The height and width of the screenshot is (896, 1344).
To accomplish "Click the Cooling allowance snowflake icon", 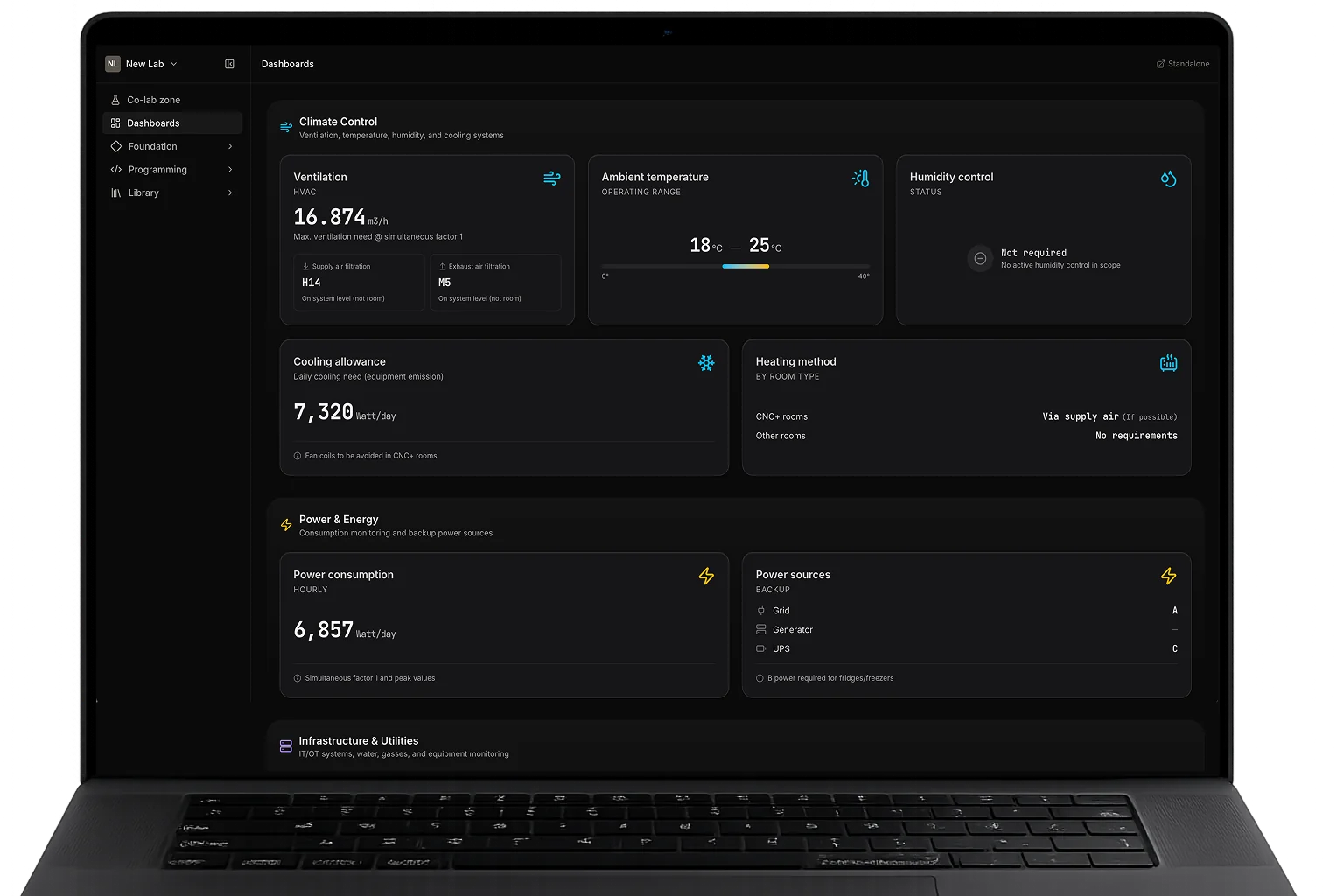I will pyautogui.click(x=706, y=363).
